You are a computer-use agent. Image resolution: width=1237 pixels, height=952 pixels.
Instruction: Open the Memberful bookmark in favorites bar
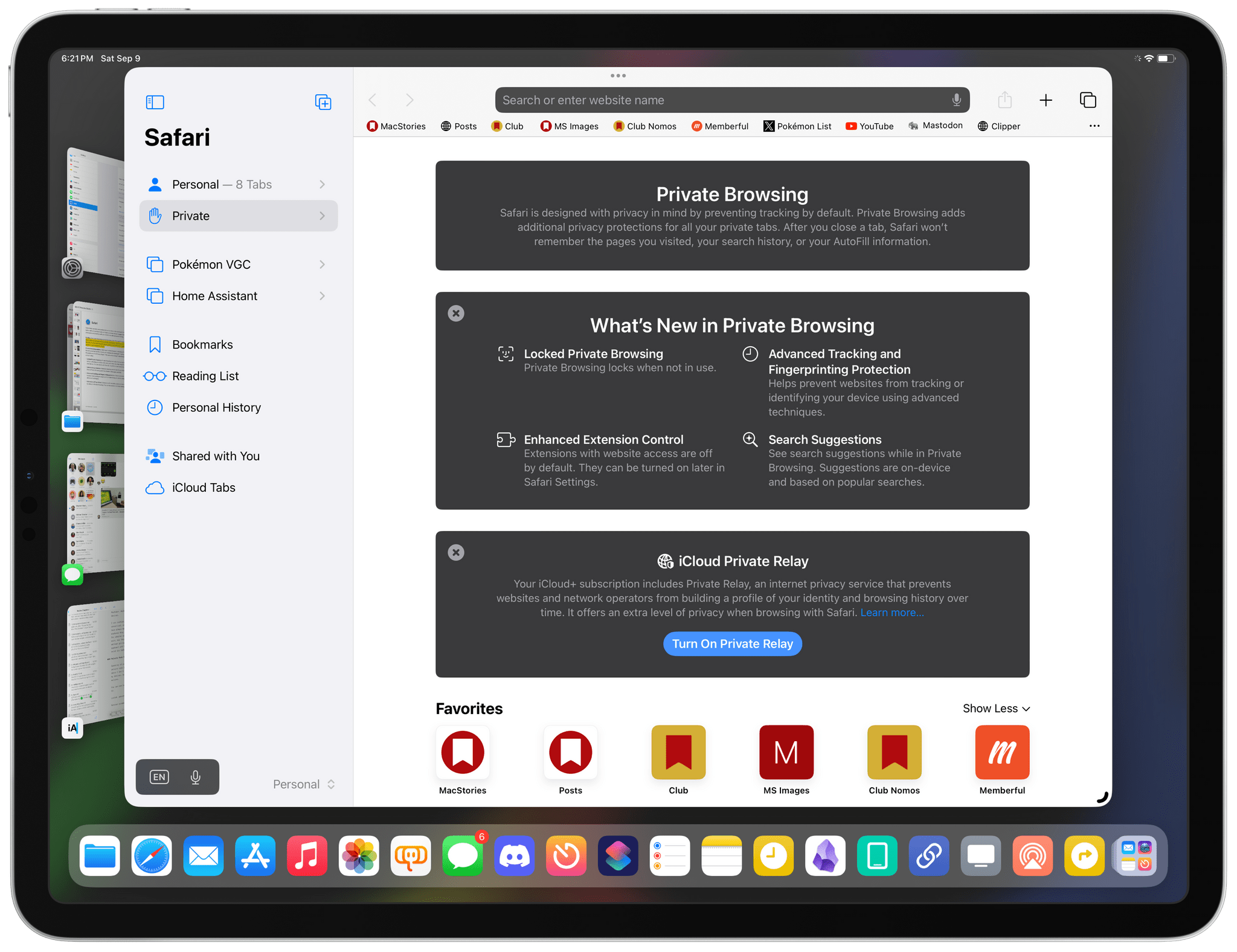[720, 126]
